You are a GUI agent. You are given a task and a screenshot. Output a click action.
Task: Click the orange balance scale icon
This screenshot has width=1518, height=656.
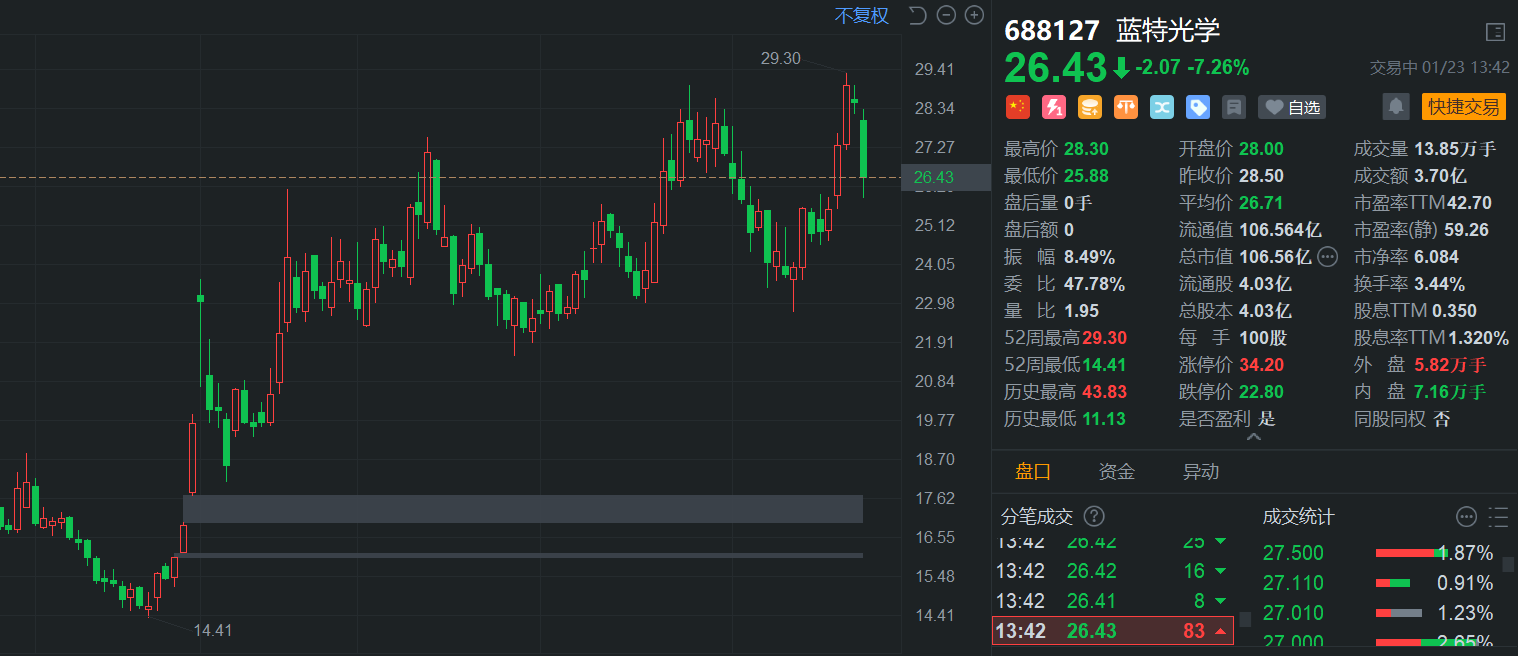tap(1125, 107)
